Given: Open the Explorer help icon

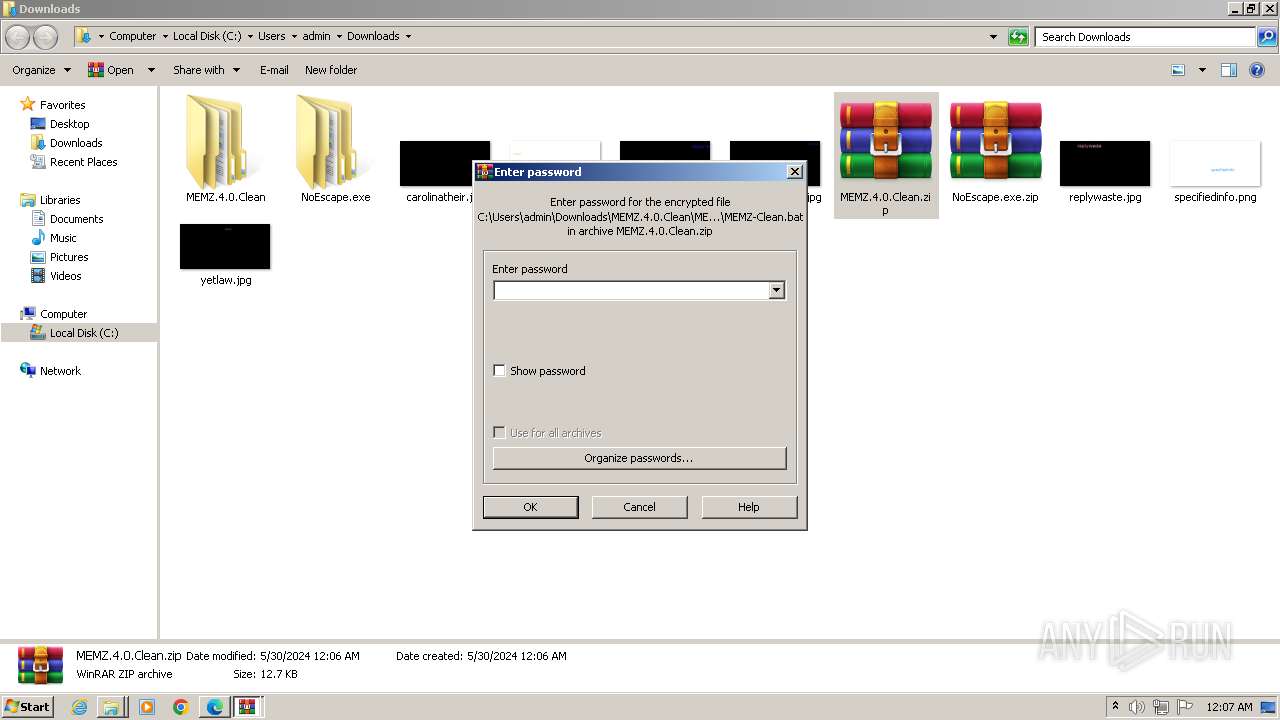Looking at the screenshot, I should tap(1257, 70).
